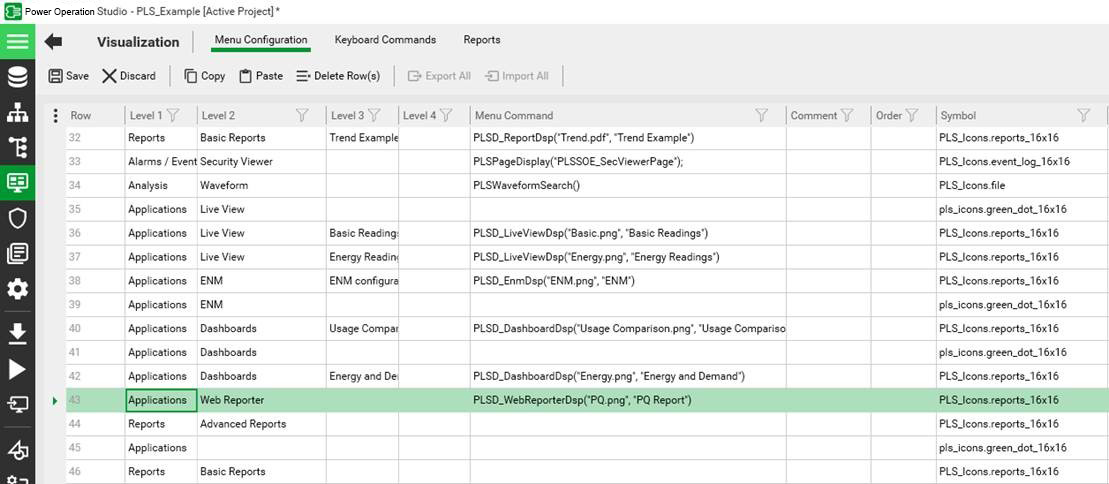Select the current row indicator at row 43
Screen dimensions: 1109x484
(55, 401)
